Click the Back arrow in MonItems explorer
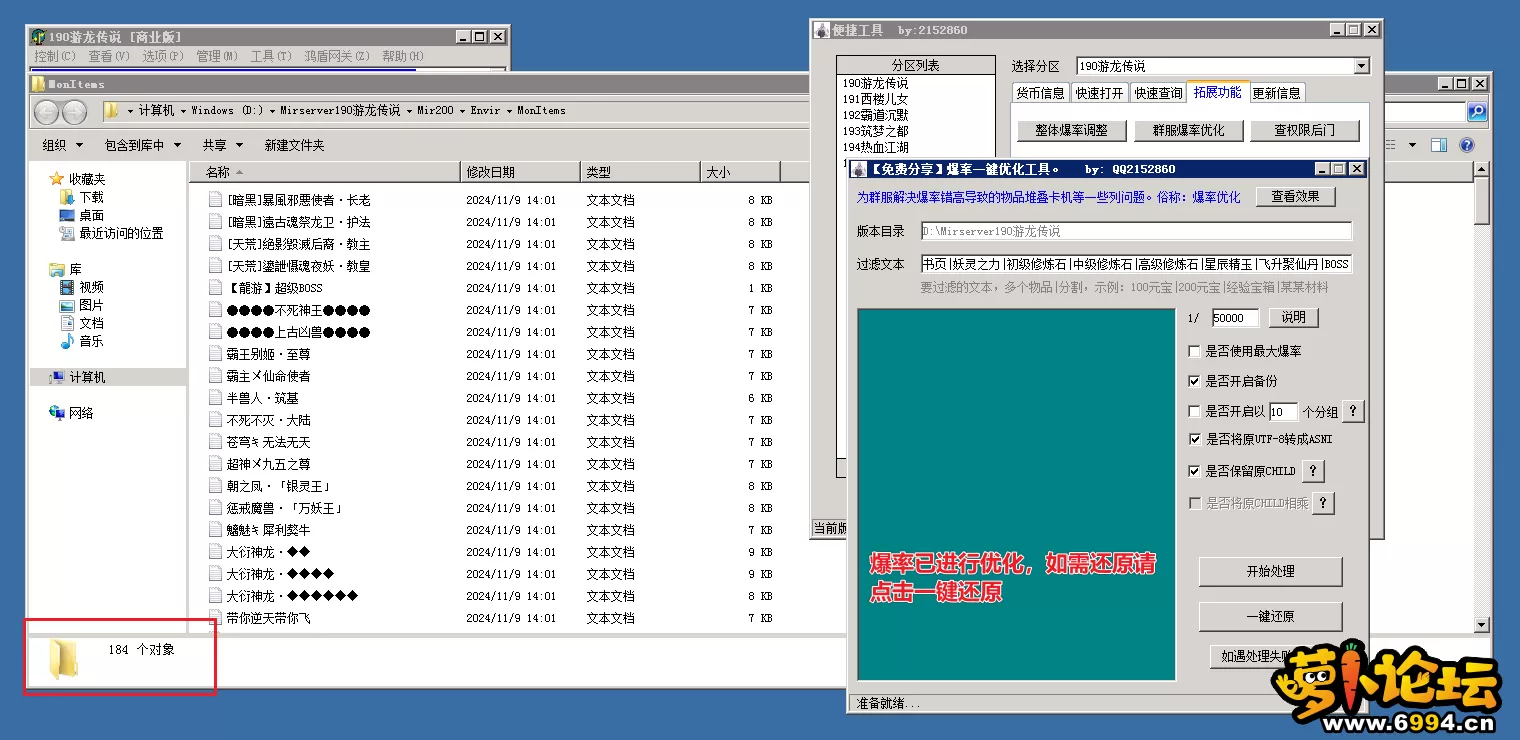The height and width of the screenshot is (740, 1520). click(46, 112)
